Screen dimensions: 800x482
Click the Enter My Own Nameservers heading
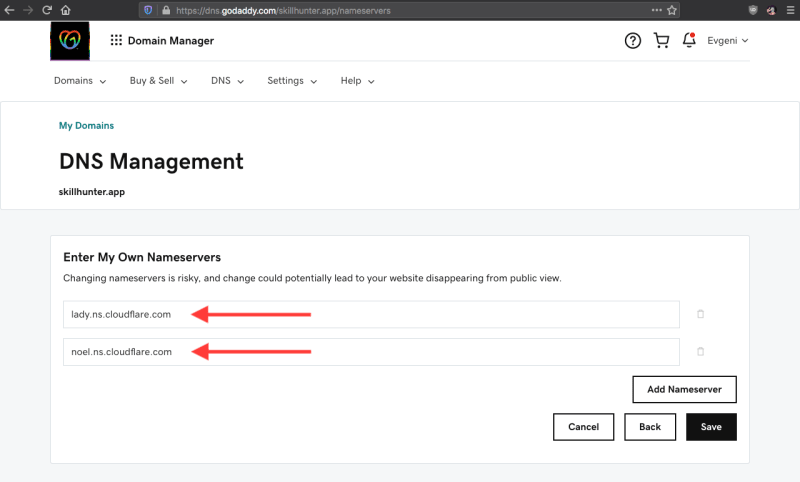[142, 257]
